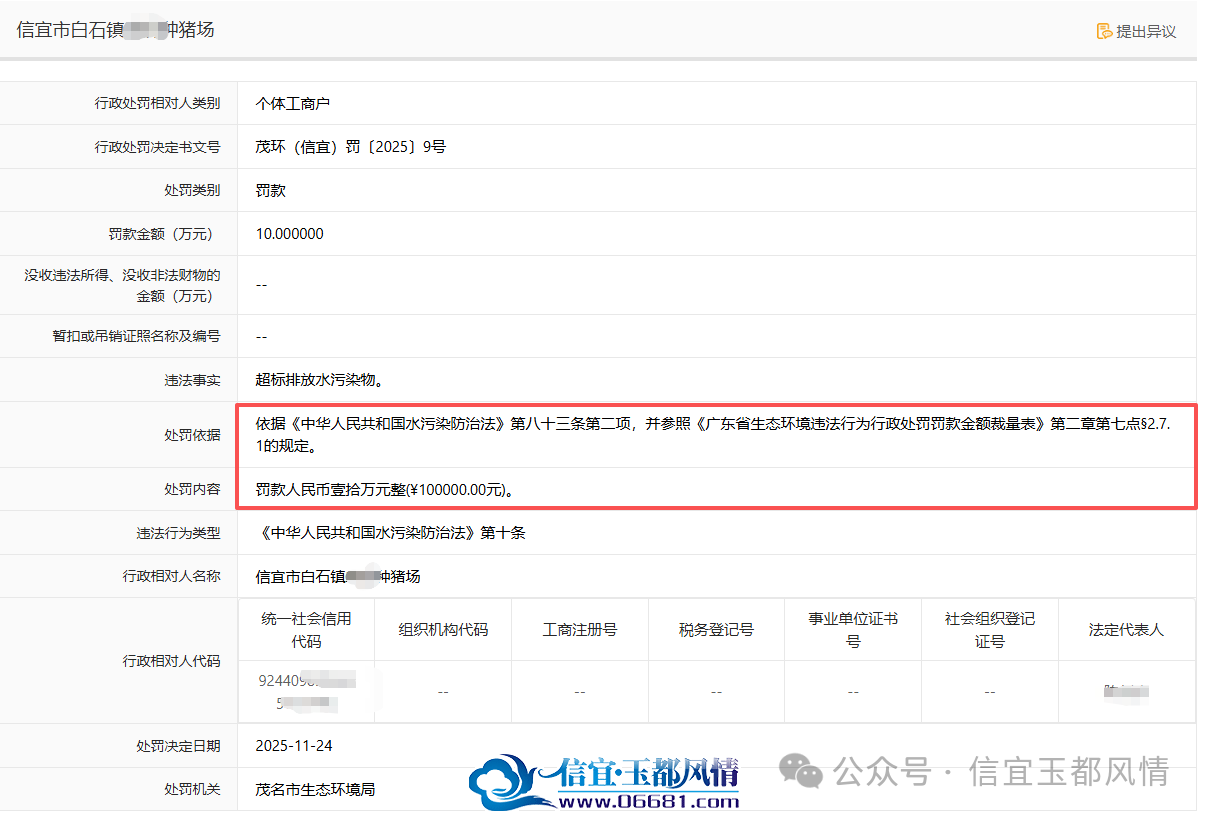Select the decision date 2025-11-24
The image size is (1208, 819).
click(x=295, y=746)
